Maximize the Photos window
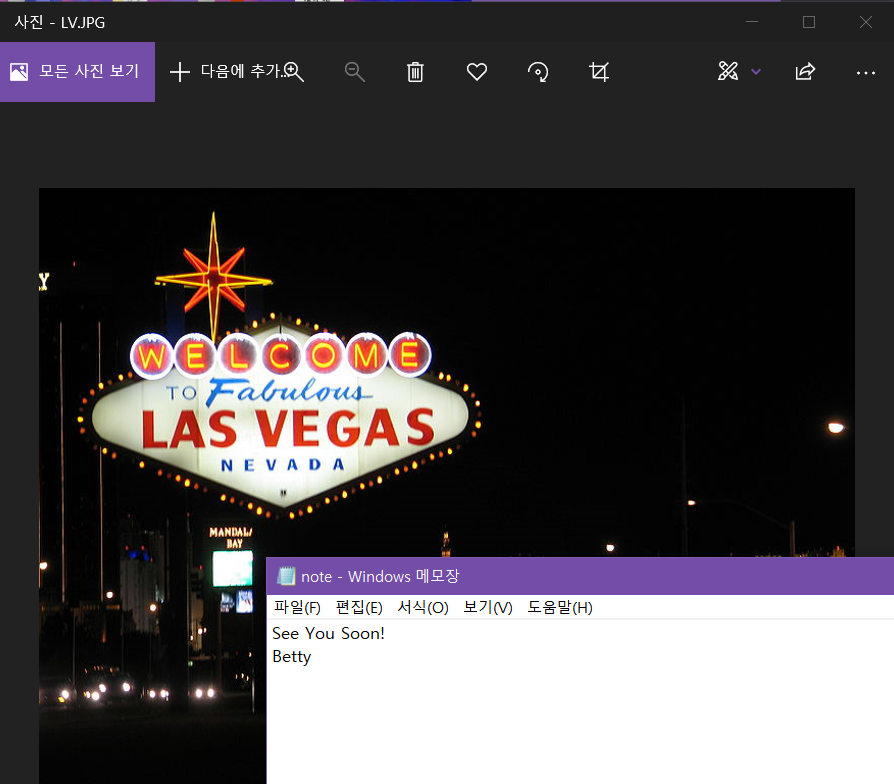This screenshot has width=894, height=784. click(808, 22)
